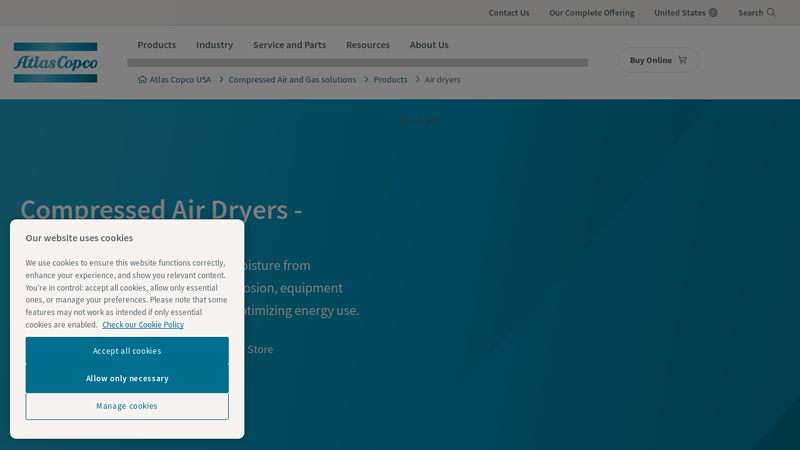Screen dimensions: 800x450
Task: Click the Search text in header
Action: (x=751, y=13)
